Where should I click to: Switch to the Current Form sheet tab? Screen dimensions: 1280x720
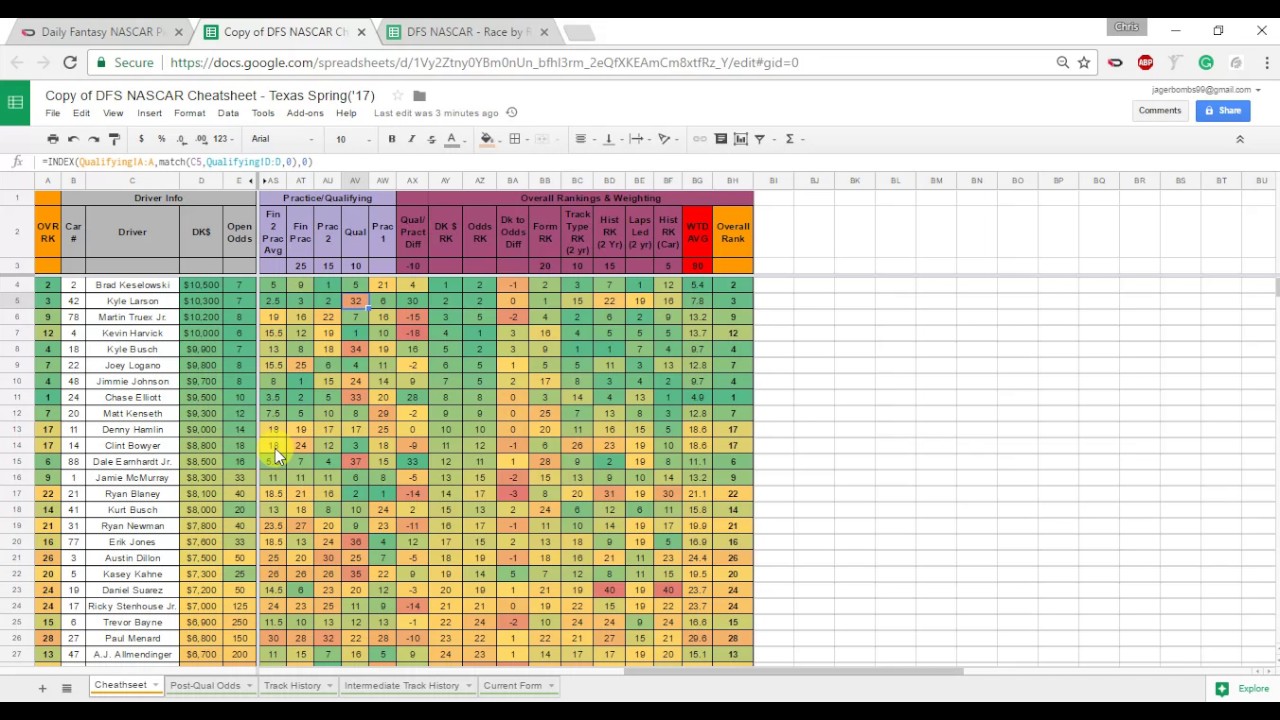click(x=512, y=686)
